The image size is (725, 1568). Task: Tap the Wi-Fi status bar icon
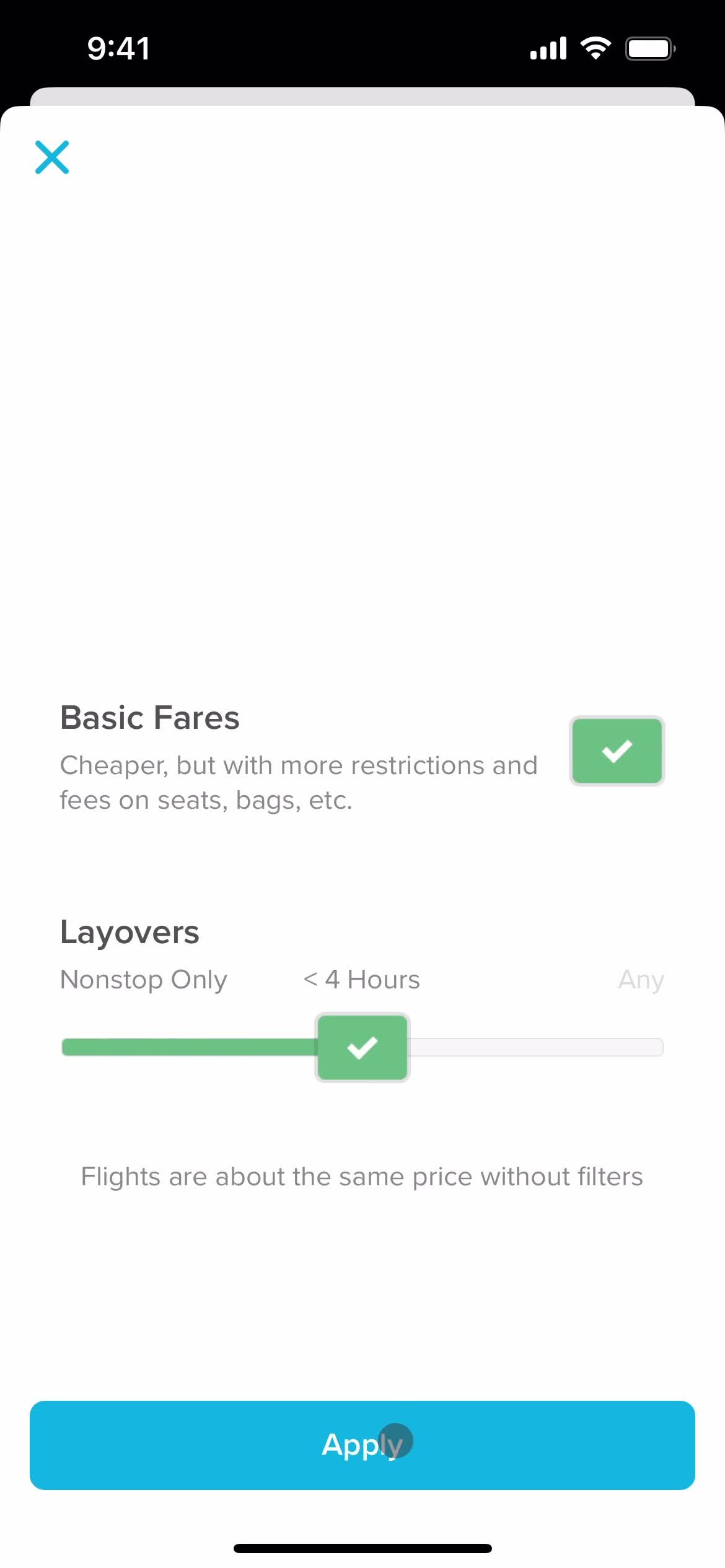point(595,48)
